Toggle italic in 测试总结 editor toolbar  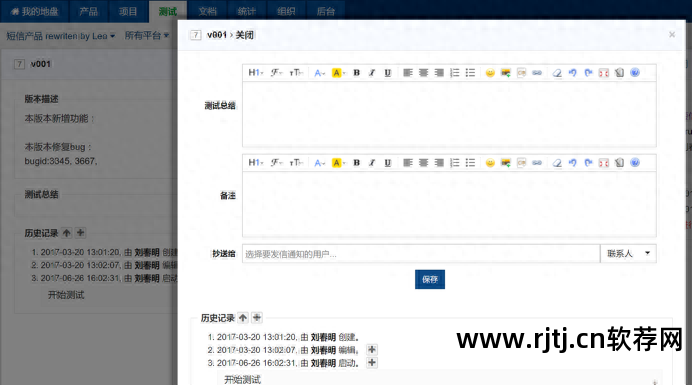click(x=372, y=73)
